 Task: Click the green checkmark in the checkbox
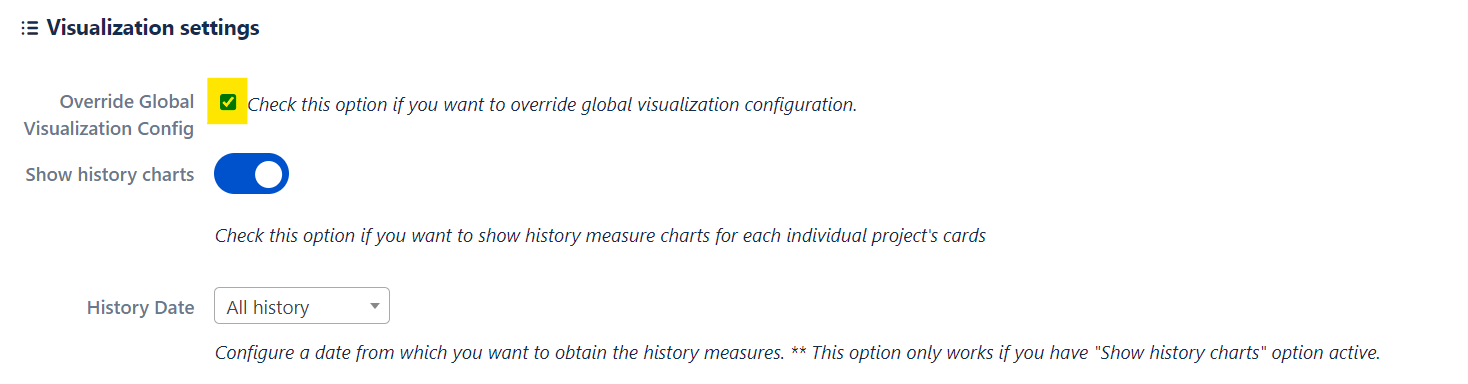[228, 101]
